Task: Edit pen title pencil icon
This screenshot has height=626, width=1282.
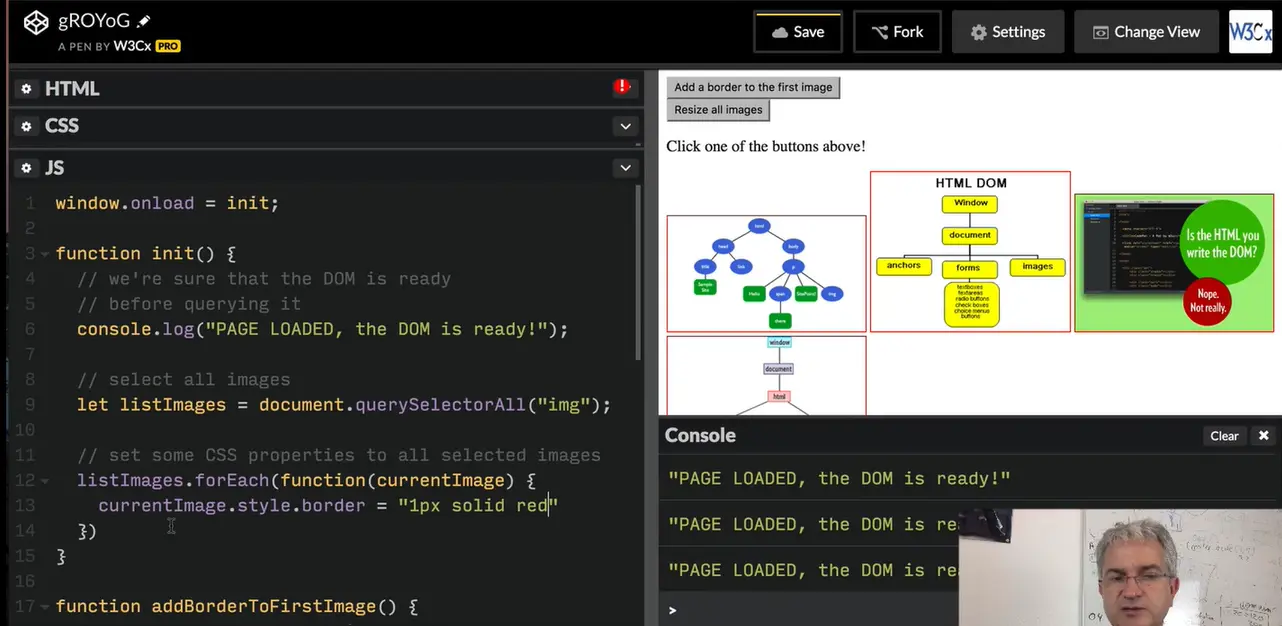Action: [x=144, y=21]
